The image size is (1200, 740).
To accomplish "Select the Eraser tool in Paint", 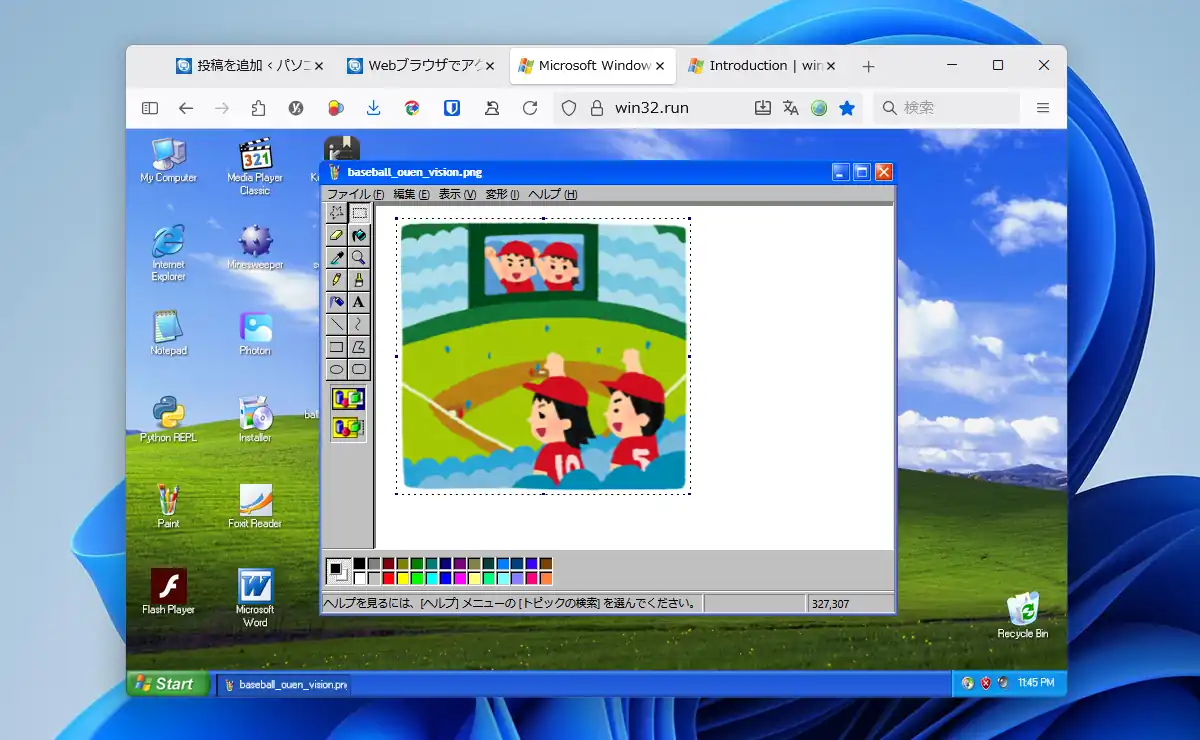I will pos(337,235).
